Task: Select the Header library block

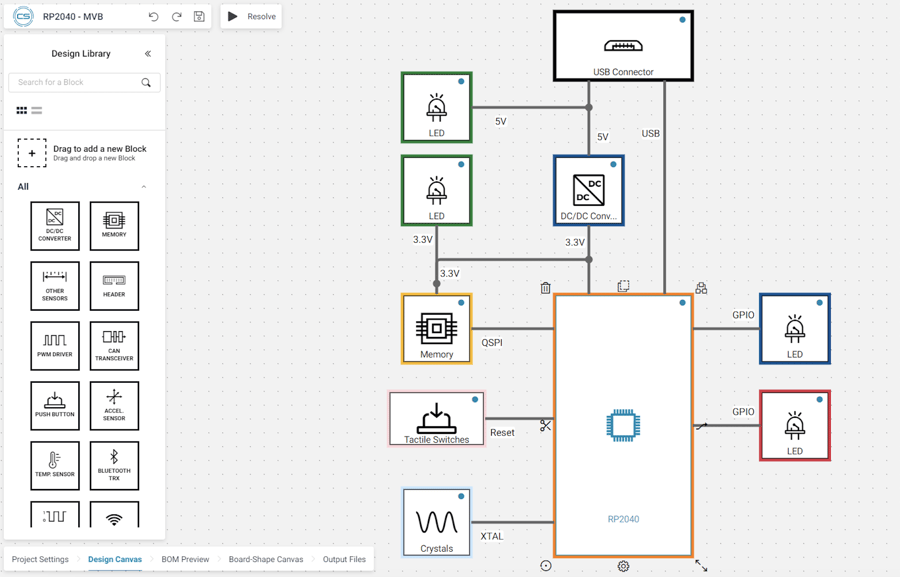Action: (114, 286)
